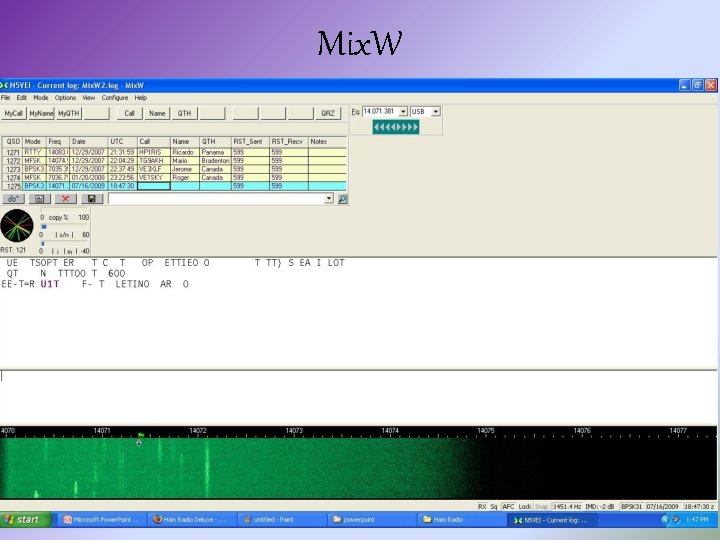Click the Call macro button
The image size is (720, 540).
tap(129, 113)
